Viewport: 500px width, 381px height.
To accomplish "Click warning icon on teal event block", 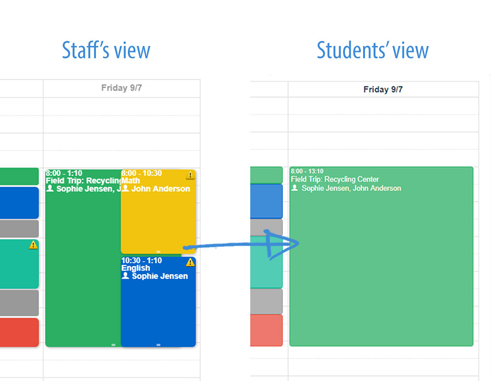I will 33,245.
